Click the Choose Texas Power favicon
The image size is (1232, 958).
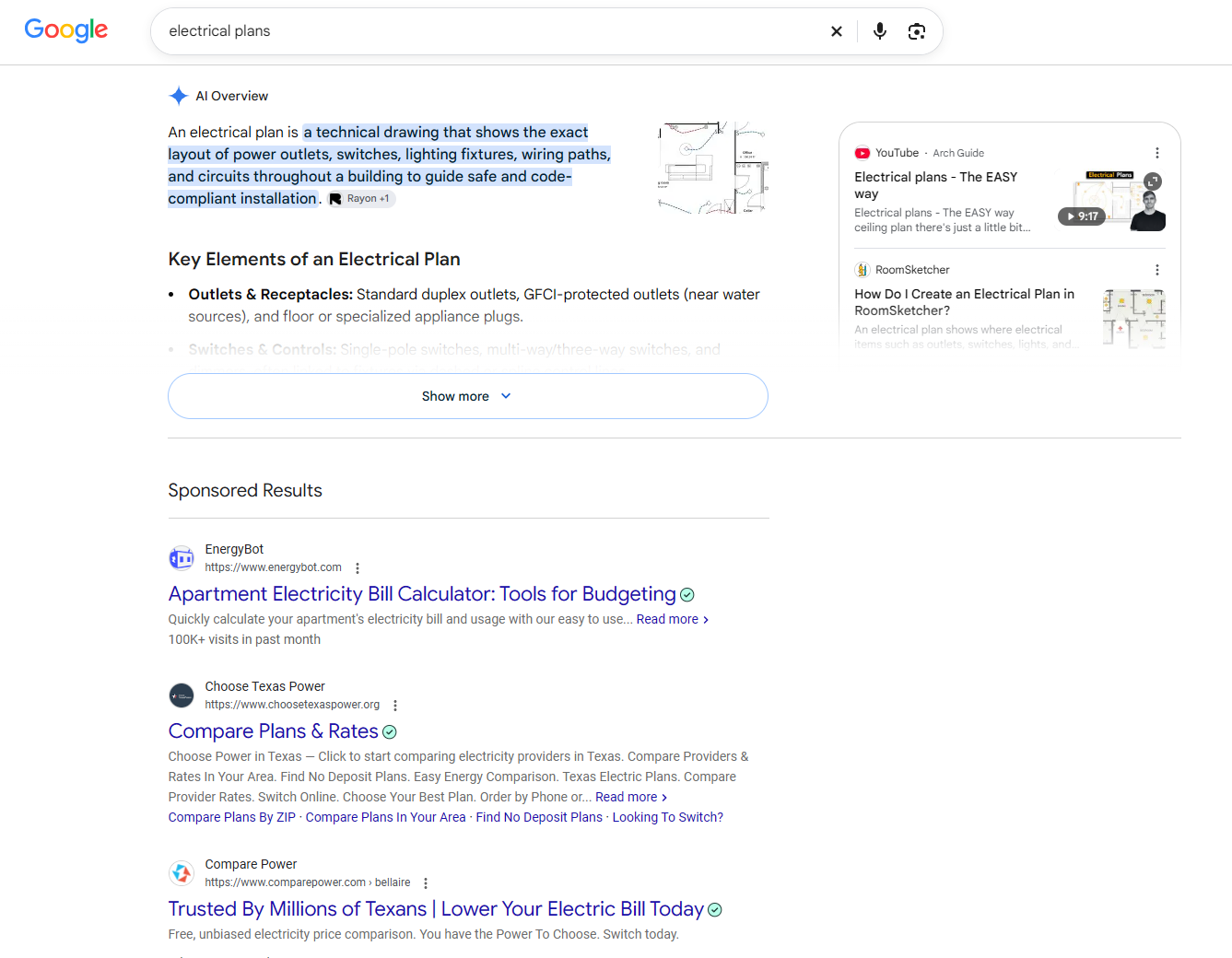coord(182,695)
